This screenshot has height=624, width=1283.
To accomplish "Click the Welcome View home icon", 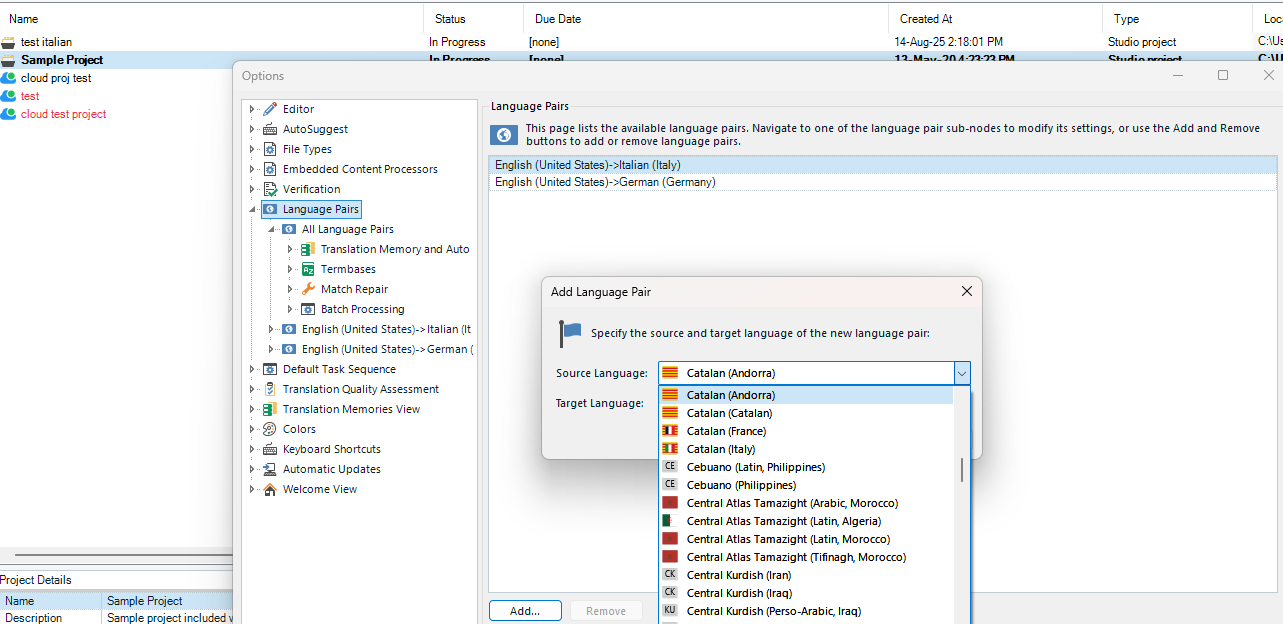I will 270,488.
